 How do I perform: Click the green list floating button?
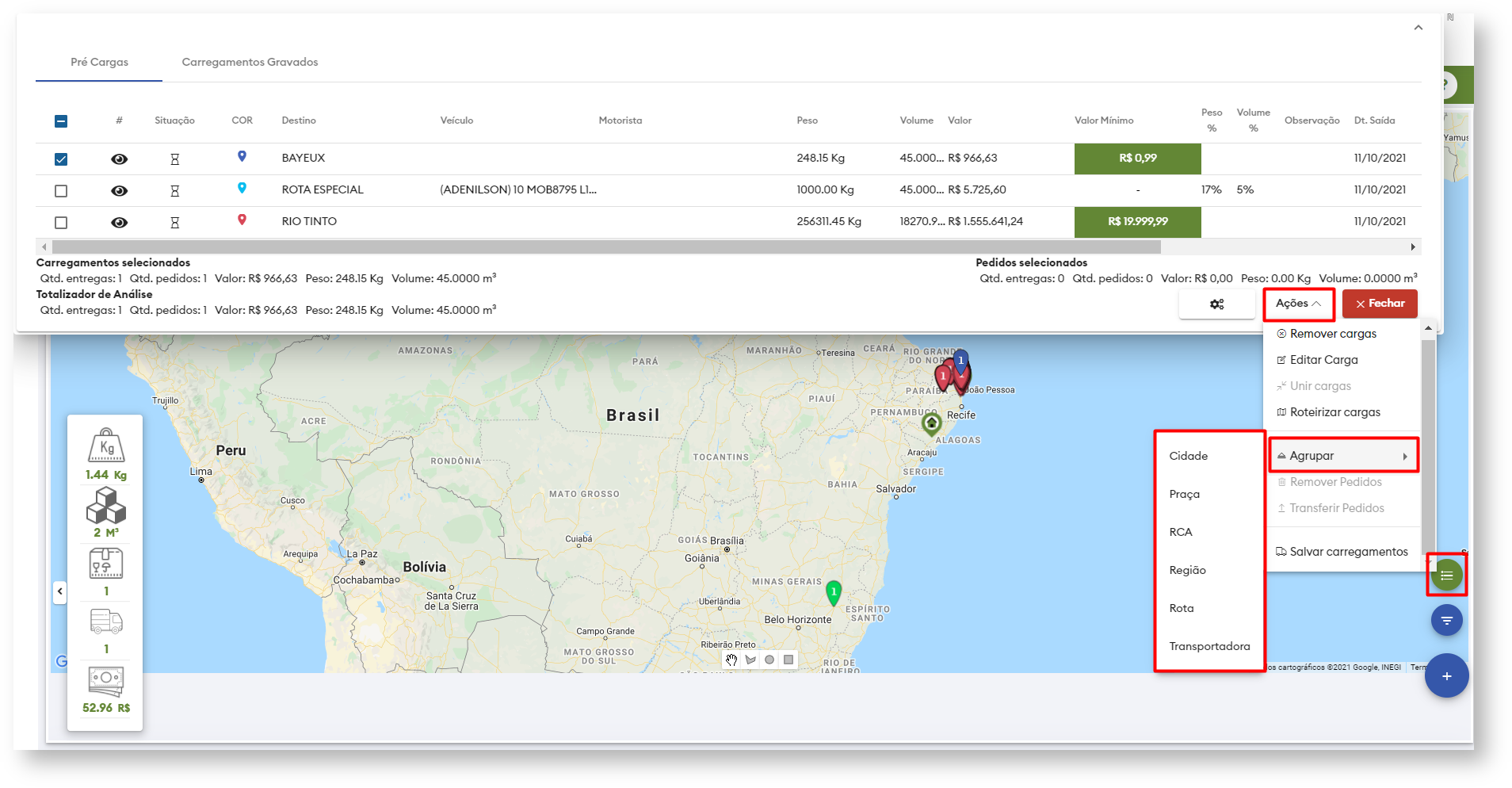[x=1447, y=575]
